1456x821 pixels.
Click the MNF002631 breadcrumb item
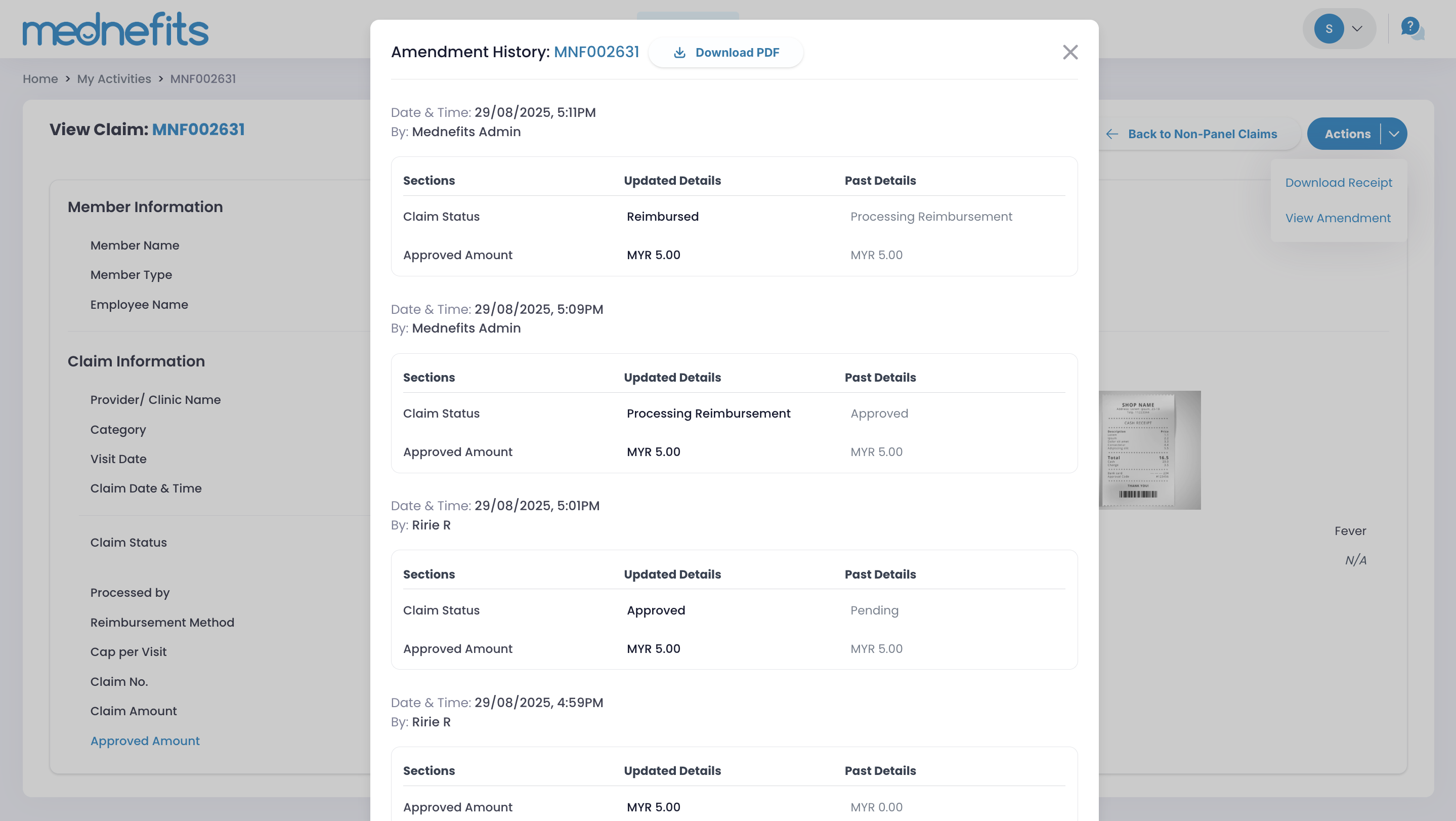203,79
